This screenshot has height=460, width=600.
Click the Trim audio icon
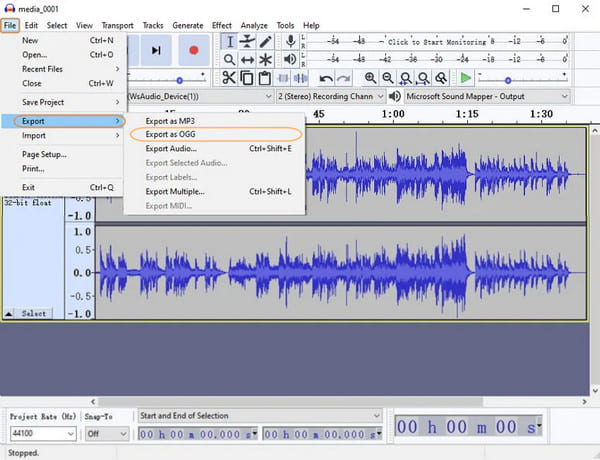(283, 78)
